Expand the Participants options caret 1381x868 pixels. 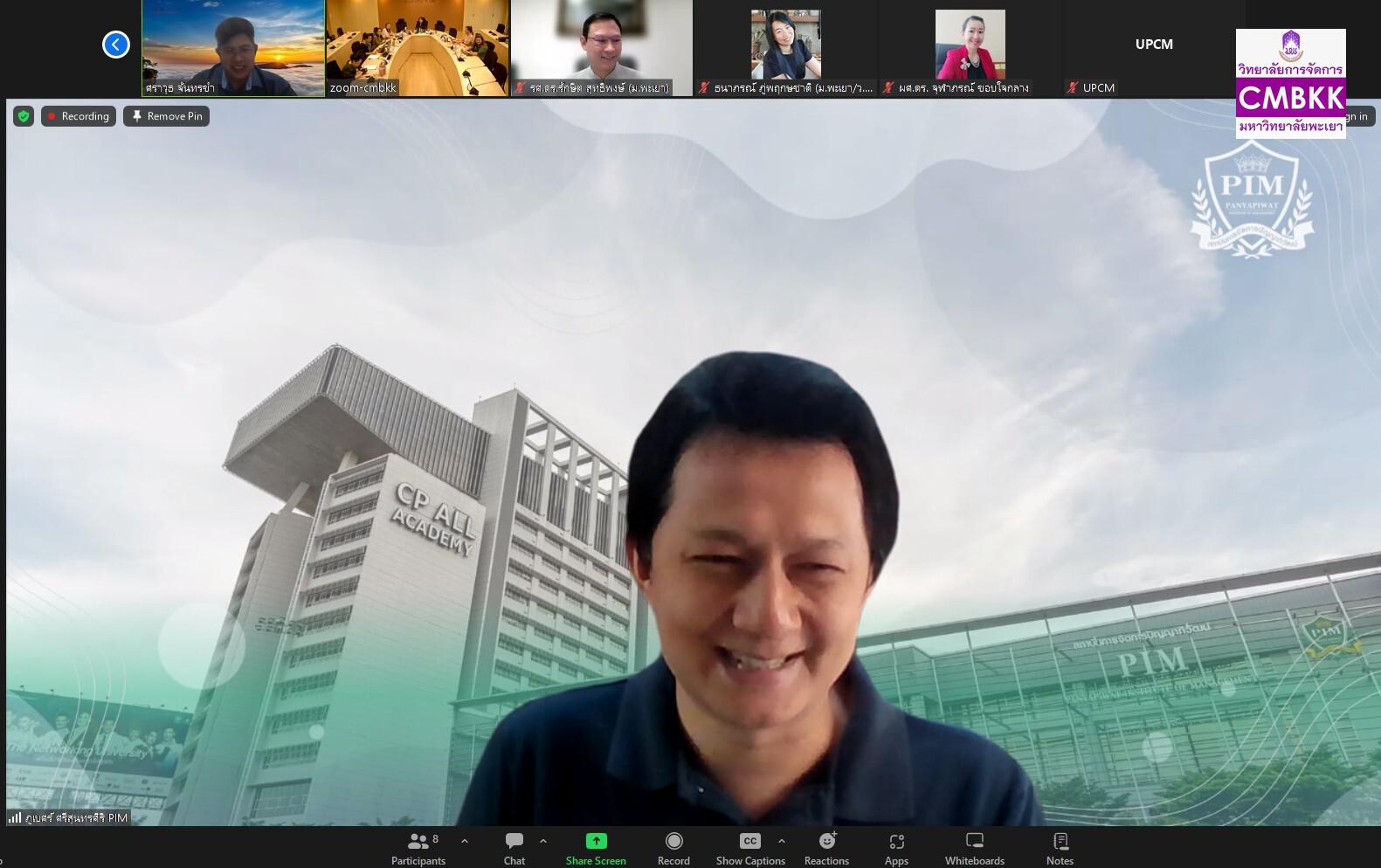pyautogui.click(x=465, y=841)
